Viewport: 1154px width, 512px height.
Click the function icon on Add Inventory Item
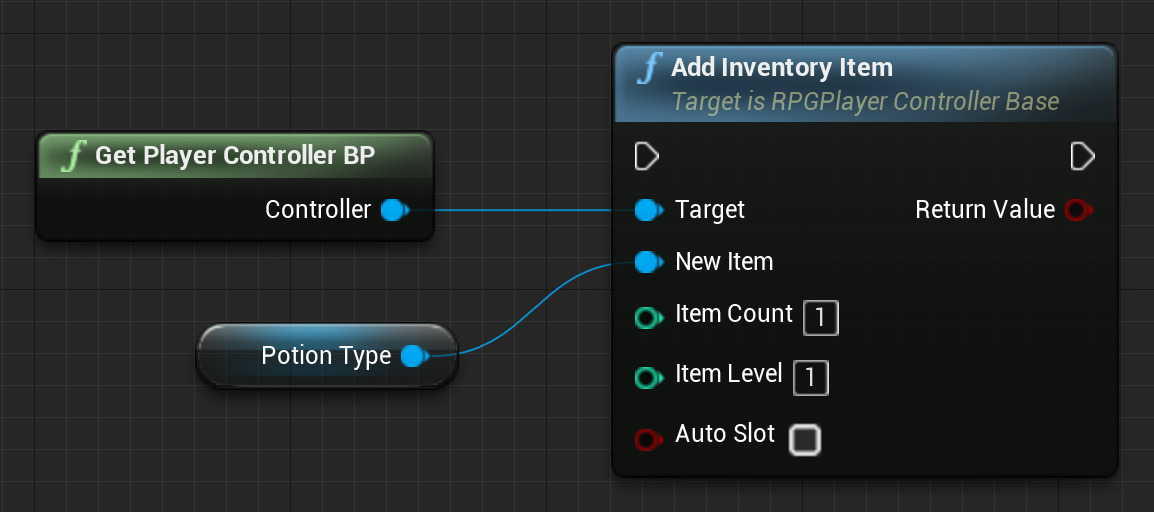[x=650, y=68]
